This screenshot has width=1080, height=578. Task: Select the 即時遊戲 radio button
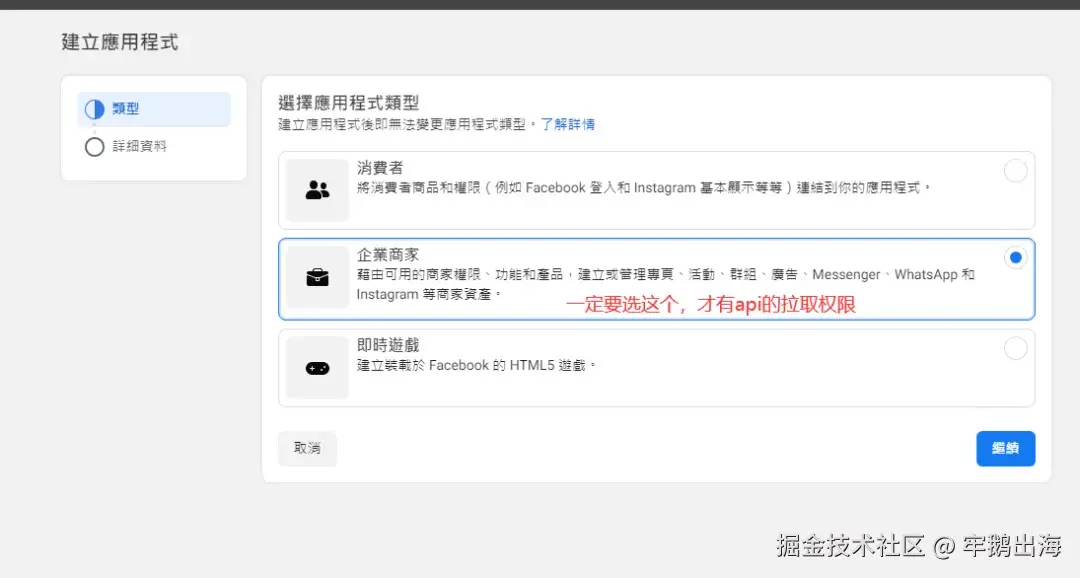[1015, 348]
